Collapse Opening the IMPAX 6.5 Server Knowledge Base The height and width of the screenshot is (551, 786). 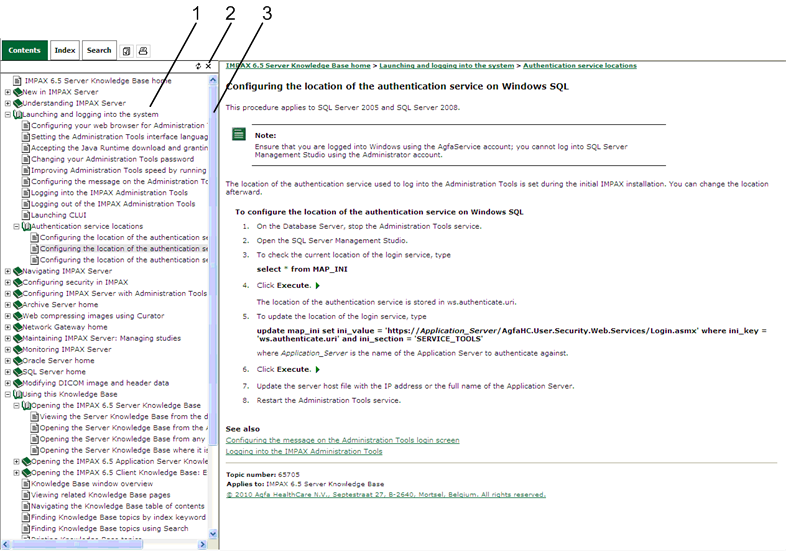(17, 406)
